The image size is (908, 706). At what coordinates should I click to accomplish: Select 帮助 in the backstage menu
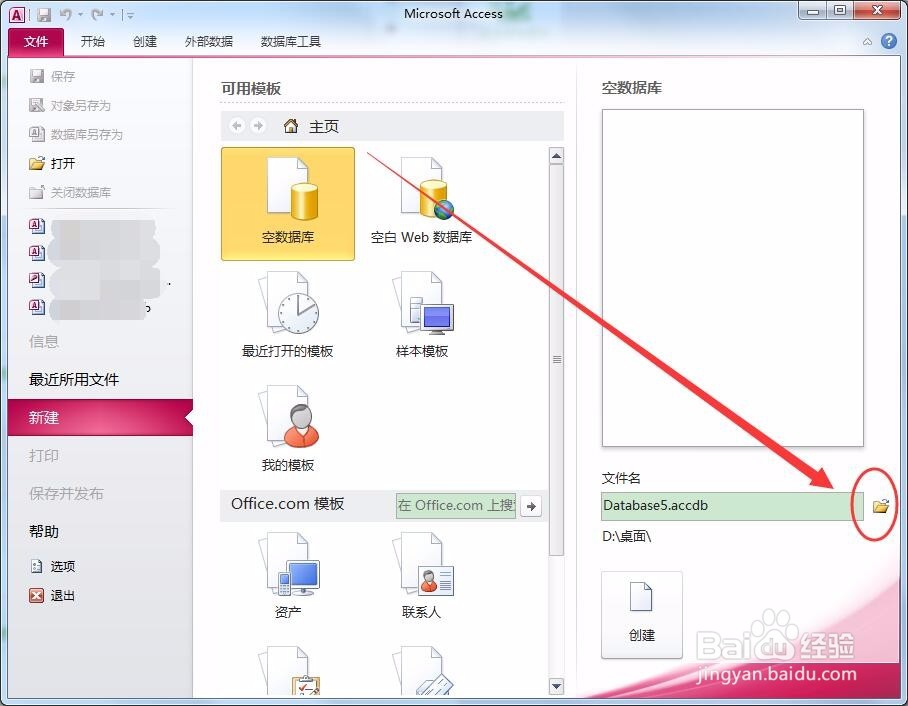[x=44, y=532]
